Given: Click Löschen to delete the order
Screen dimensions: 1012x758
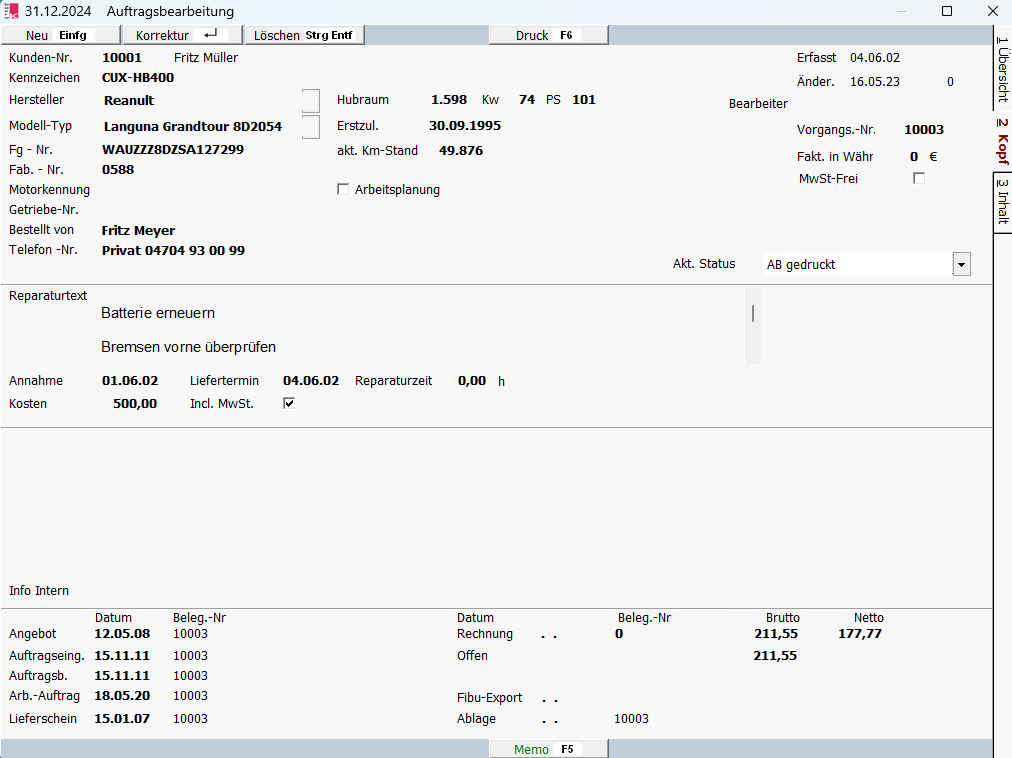Looking at the screenshot, I should tap(304, 35).
